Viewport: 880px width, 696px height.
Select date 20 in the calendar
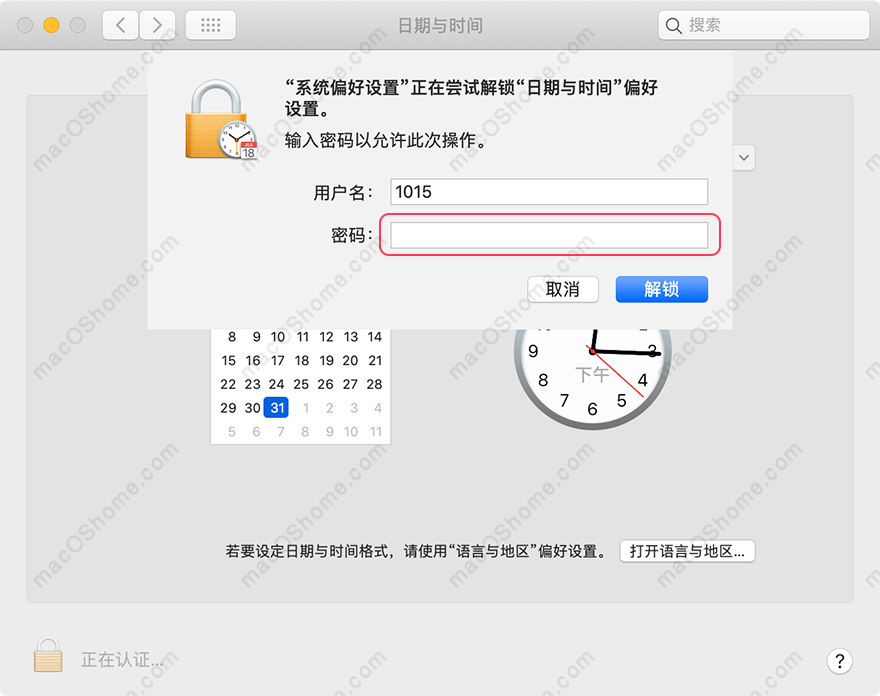pos(350,360)
